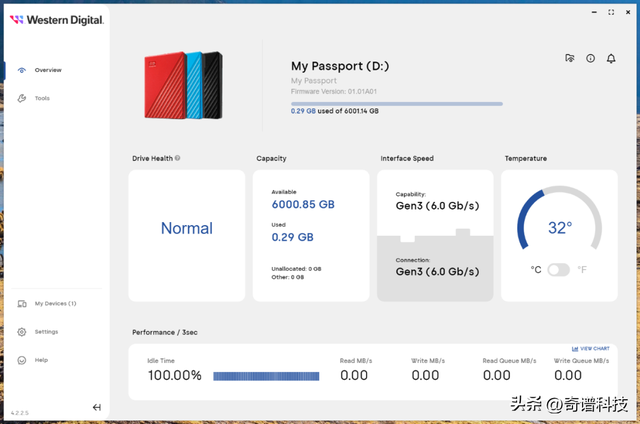
Task: Click the Normal drive health card
Action: [x=187, y=235]
